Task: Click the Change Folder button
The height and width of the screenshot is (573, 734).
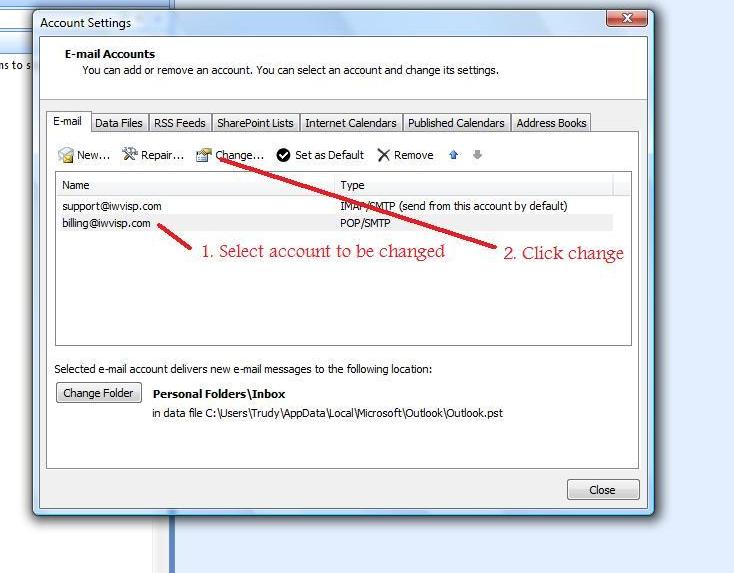Action: [x=98, y=393]
